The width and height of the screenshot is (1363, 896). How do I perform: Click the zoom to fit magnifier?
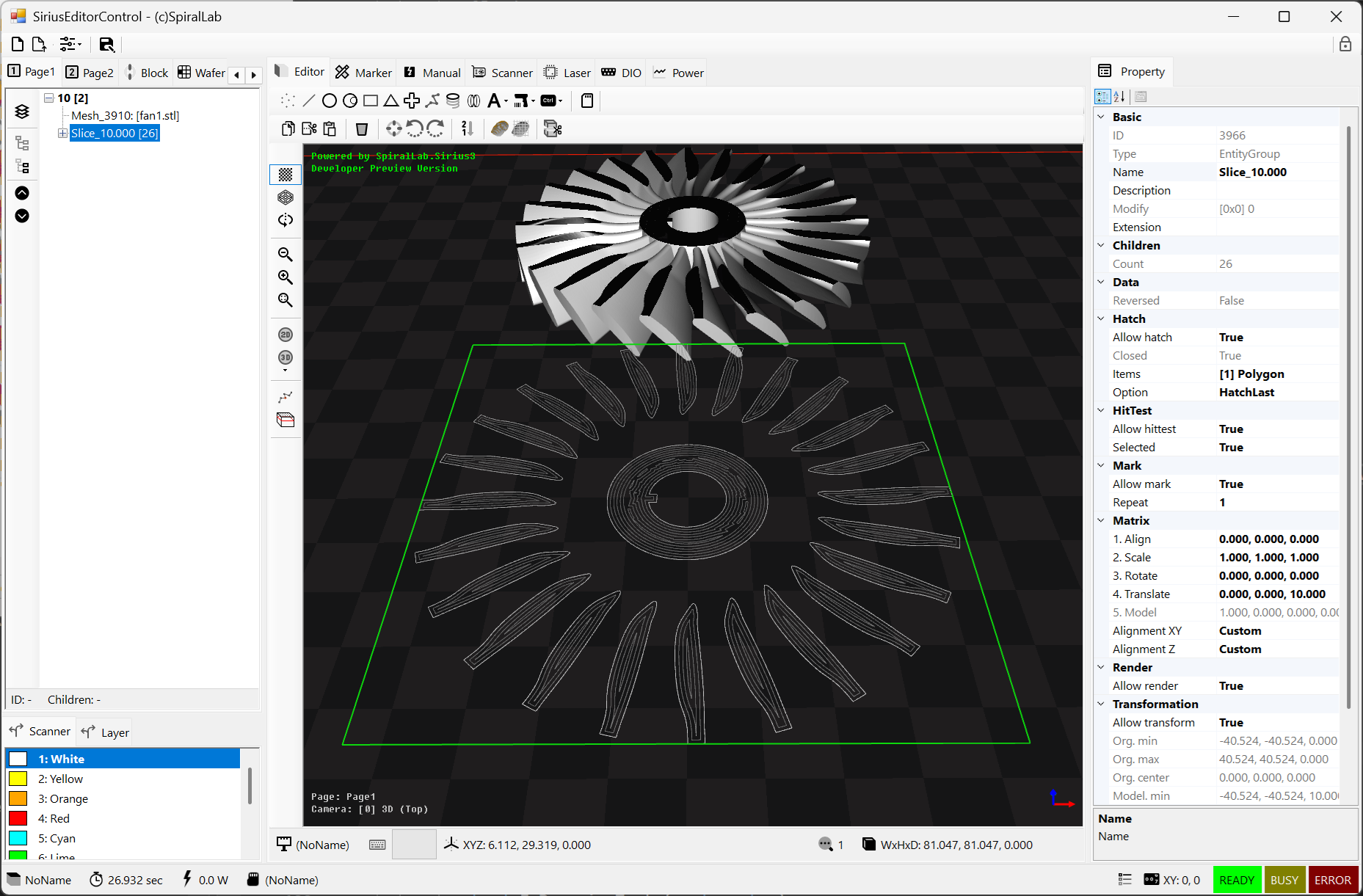(x=286, y=300)
